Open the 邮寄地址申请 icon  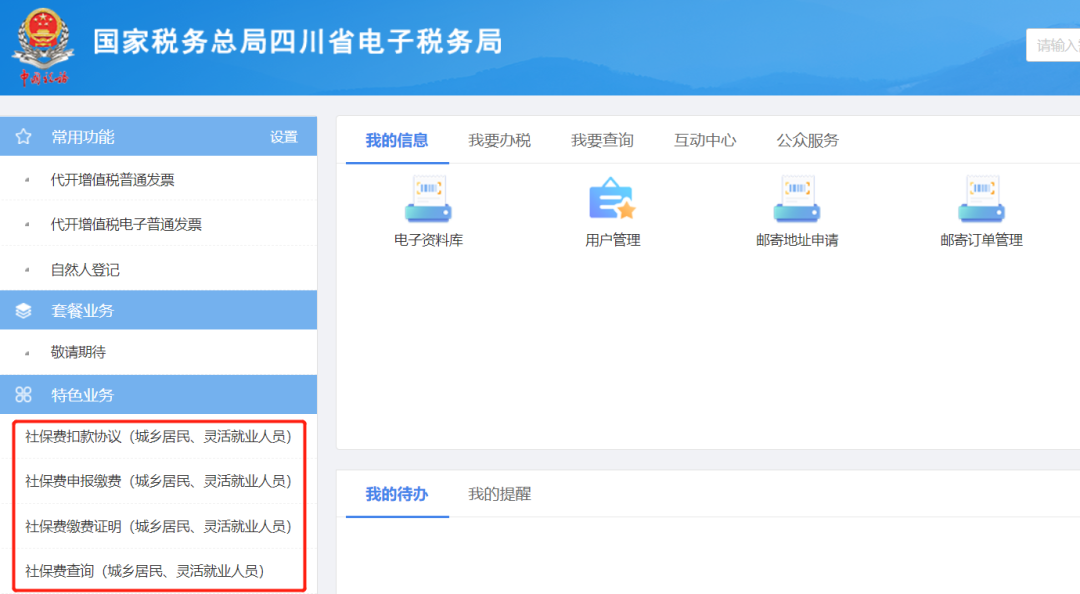797,199
